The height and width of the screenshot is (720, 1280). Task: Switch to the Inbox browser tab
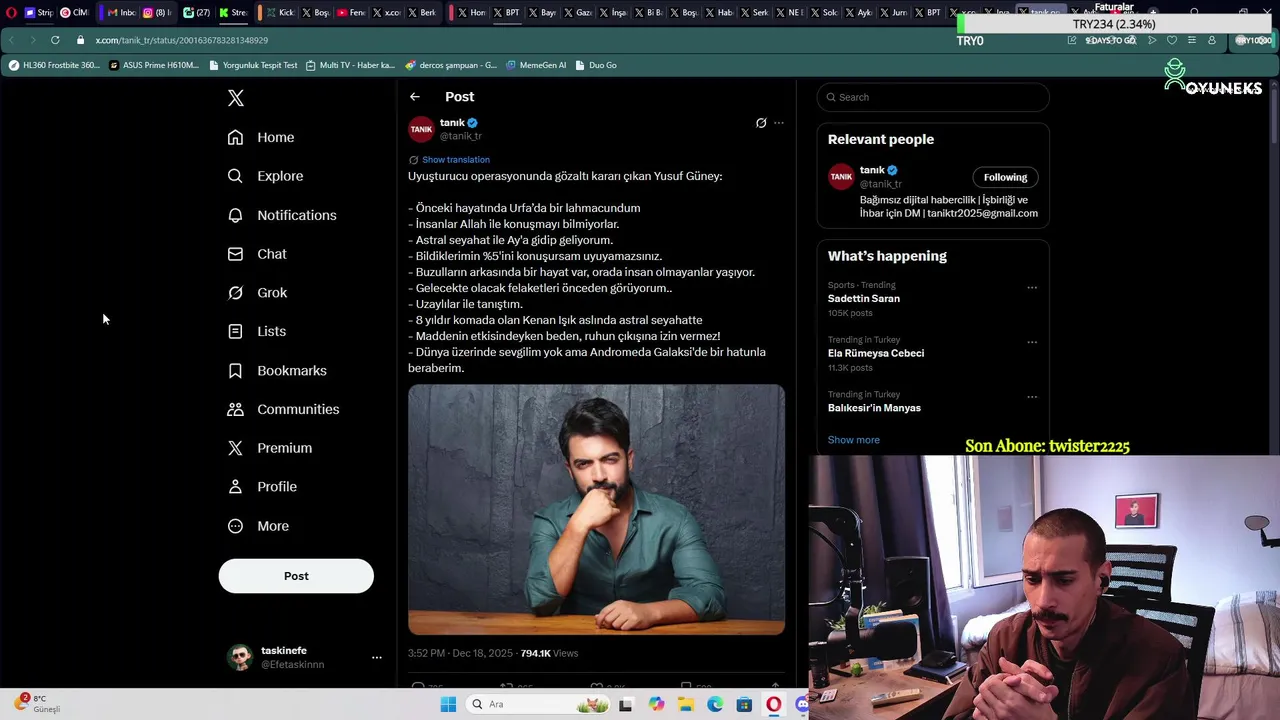tap(122, 12)
